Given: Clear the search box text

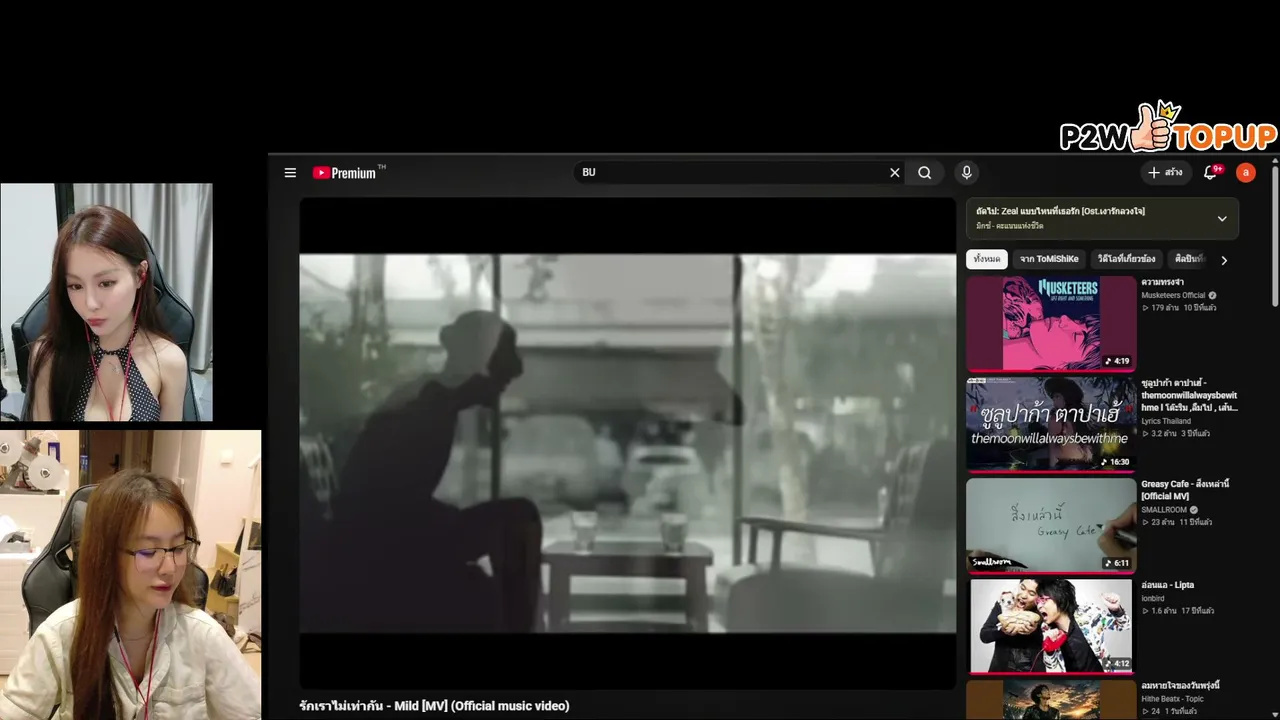Looking at the screenshot, I should [x=895, y=173].
